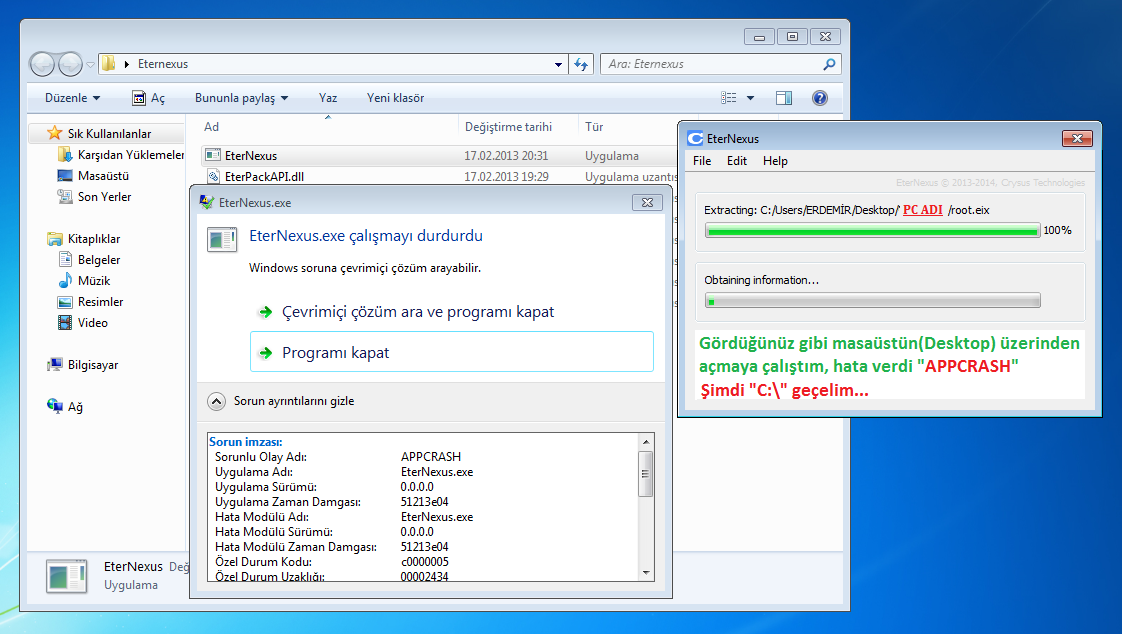
Task: Click the 17.02.2013 20:31 date cell
Action: click(x=506, y=155)
